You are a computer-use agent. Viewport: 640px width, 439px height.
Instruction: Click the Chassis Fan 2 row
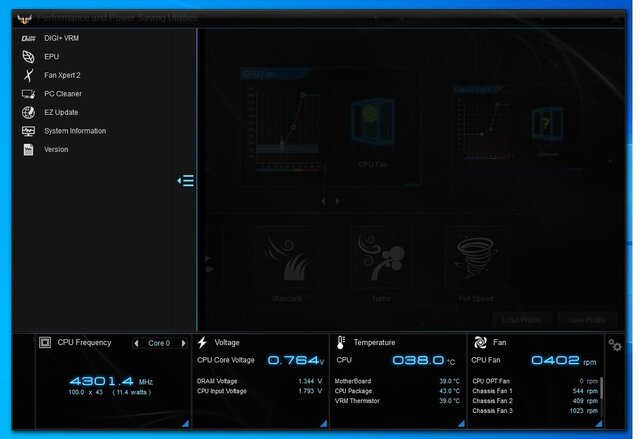click(535, 401)
